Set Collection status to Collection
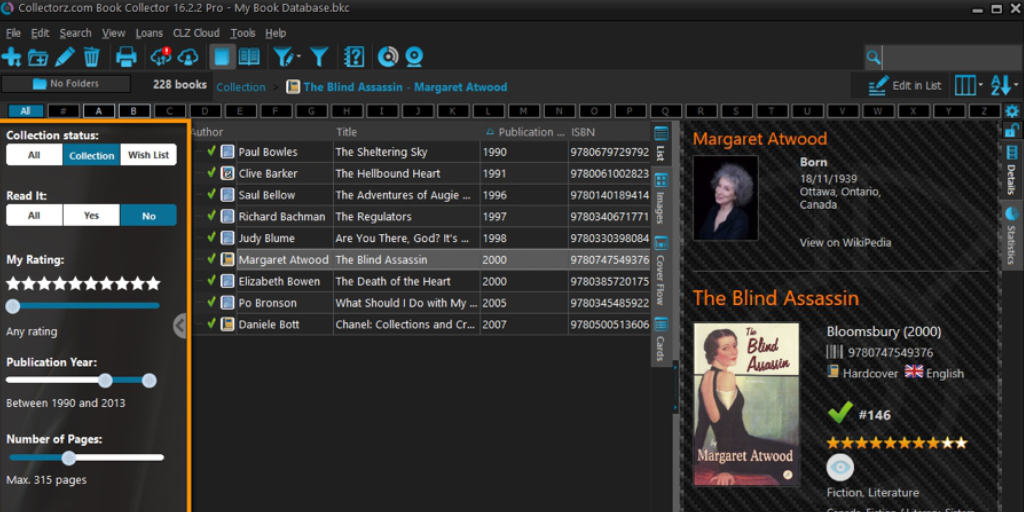Viewport: 1024px width, 512px height. [x=91, y=155]
